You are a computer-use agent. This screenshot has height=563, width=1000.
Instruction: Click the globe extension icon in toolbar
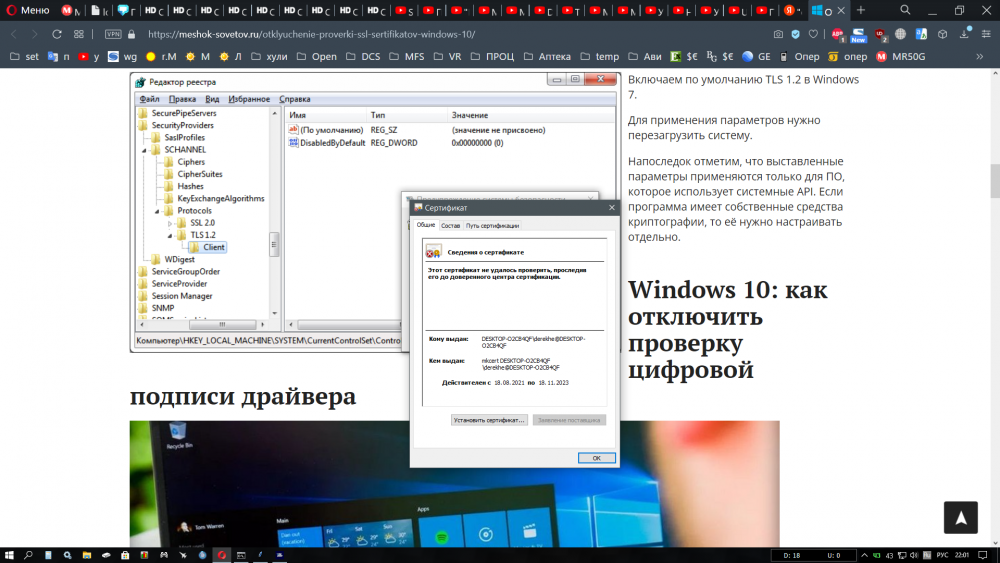[901, 34]
